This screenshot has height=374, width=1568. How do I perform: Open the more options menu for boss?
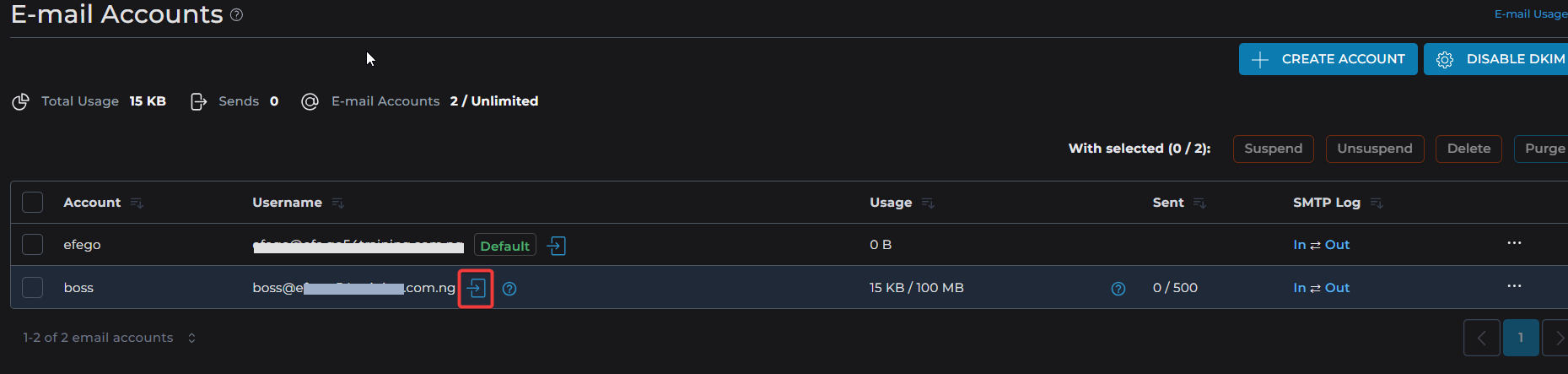tap(1514, 287)
